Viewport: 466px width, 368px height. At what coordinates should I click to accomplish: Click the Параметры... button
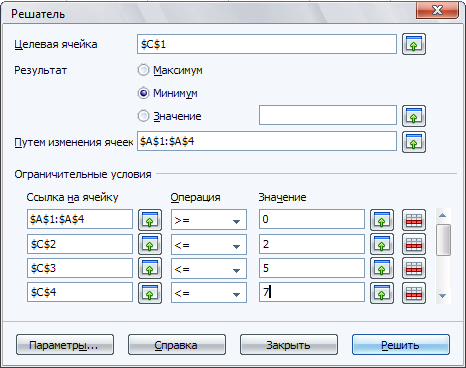(65, 345)
